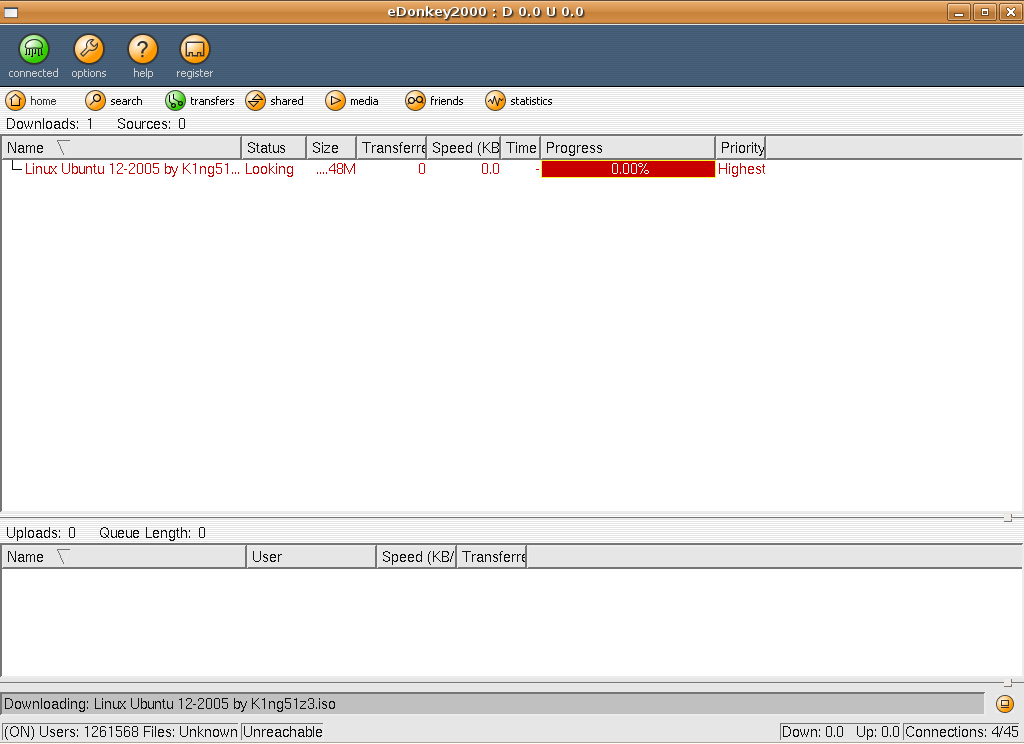Click the orange icon beside the Downloading bar

pos(1005,704)
